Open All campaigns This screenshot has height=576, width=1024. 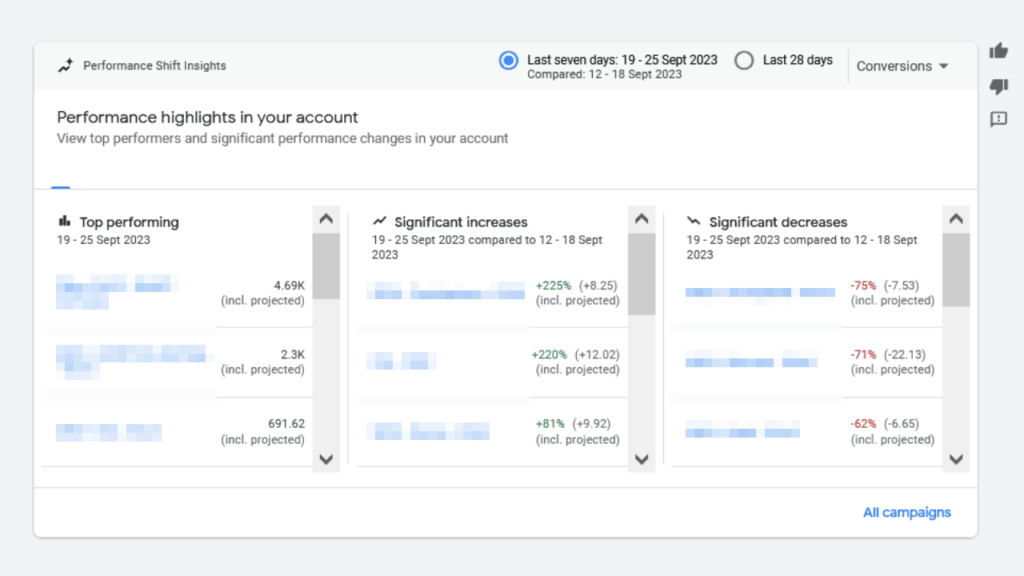tap(906, 512)
